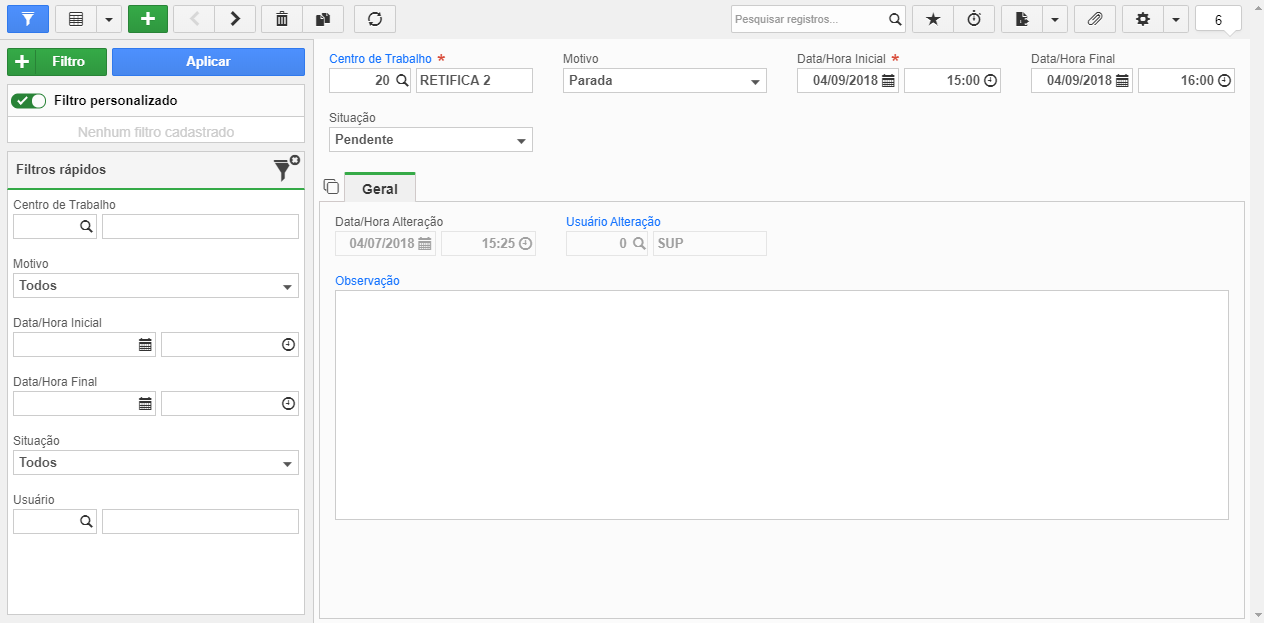This screenshot has height=623, width=1264.
Task: Expand quick filter Motivo Todos dropdown
Action: click(156, 286)
